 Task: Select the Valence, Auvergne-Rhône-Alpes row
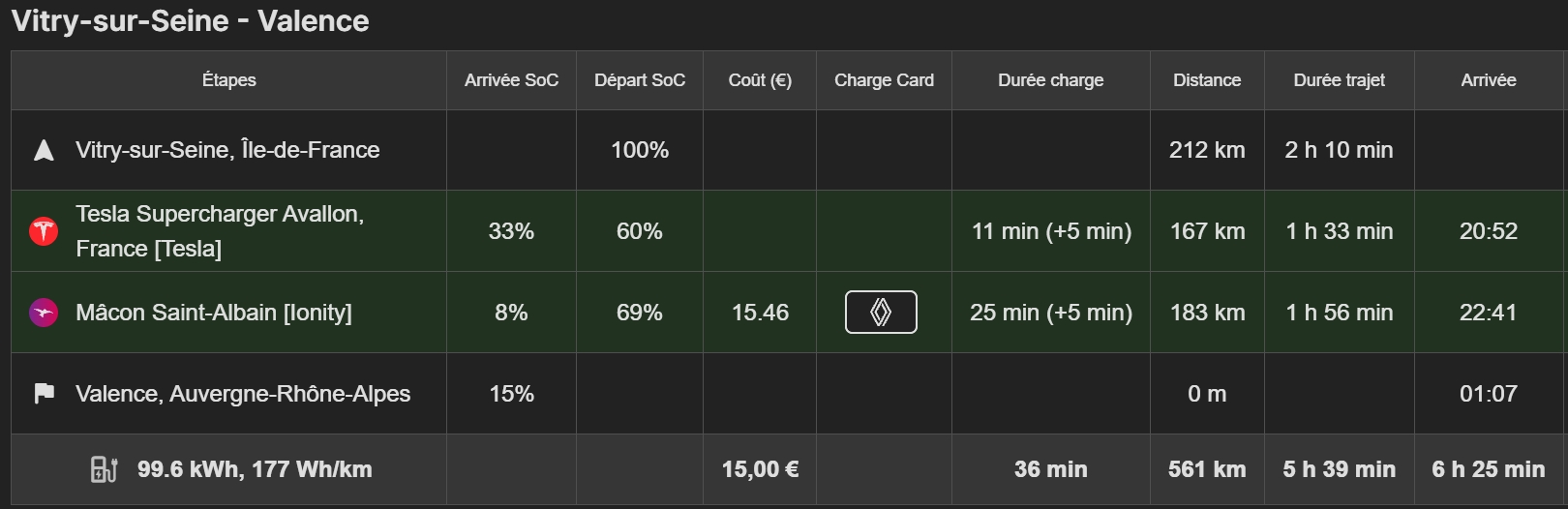(x=788, y=394)
